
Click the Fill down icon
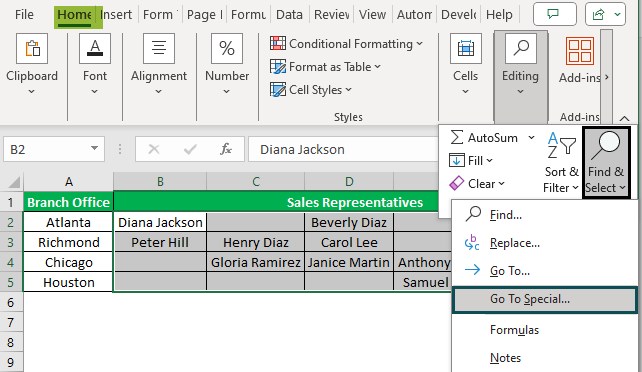pos(457,160)
